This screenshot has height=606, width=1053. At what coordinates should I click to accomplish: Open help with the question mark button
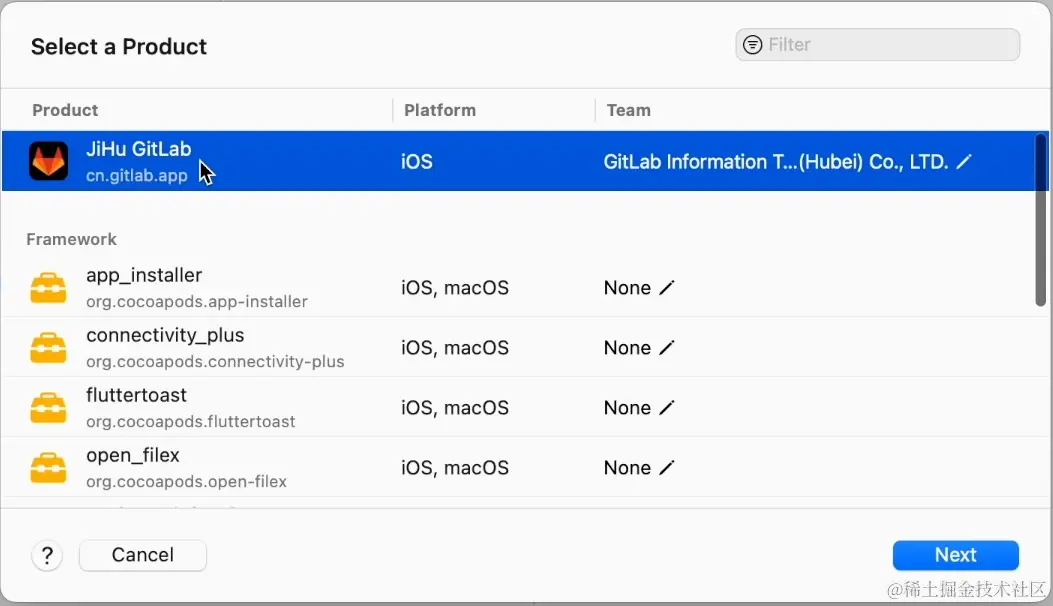pos(47,555)
